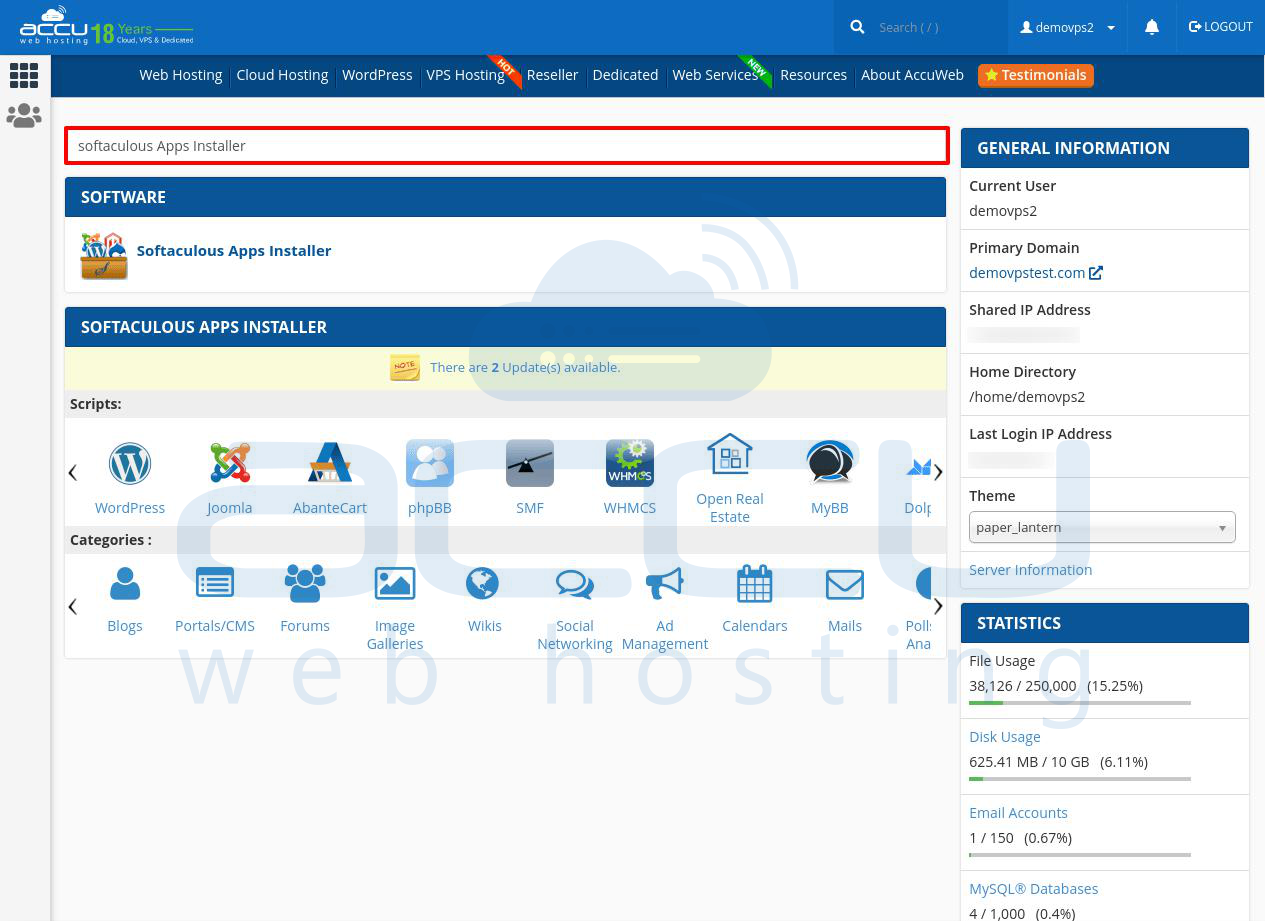1265x921 pixels.
Task: Select the Home Directory path /home/demovps2
Action: 1027,397
